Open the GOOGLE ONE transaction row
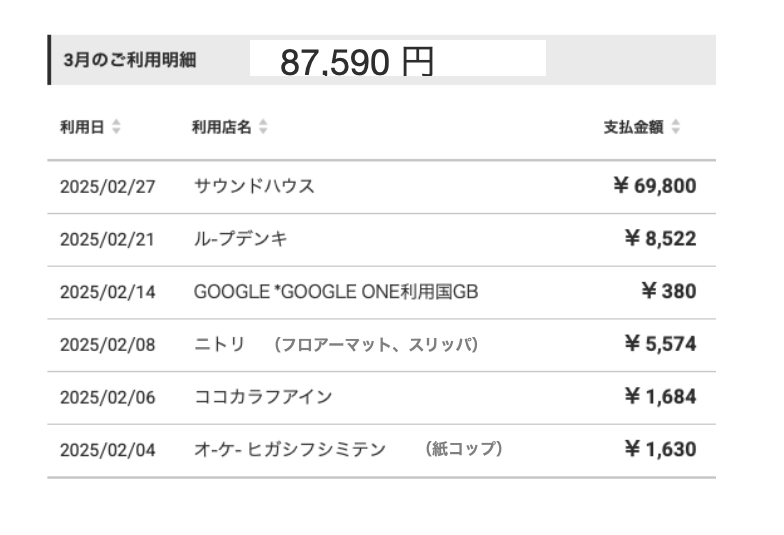Screen dimensions: 784x535 point(336,292)
